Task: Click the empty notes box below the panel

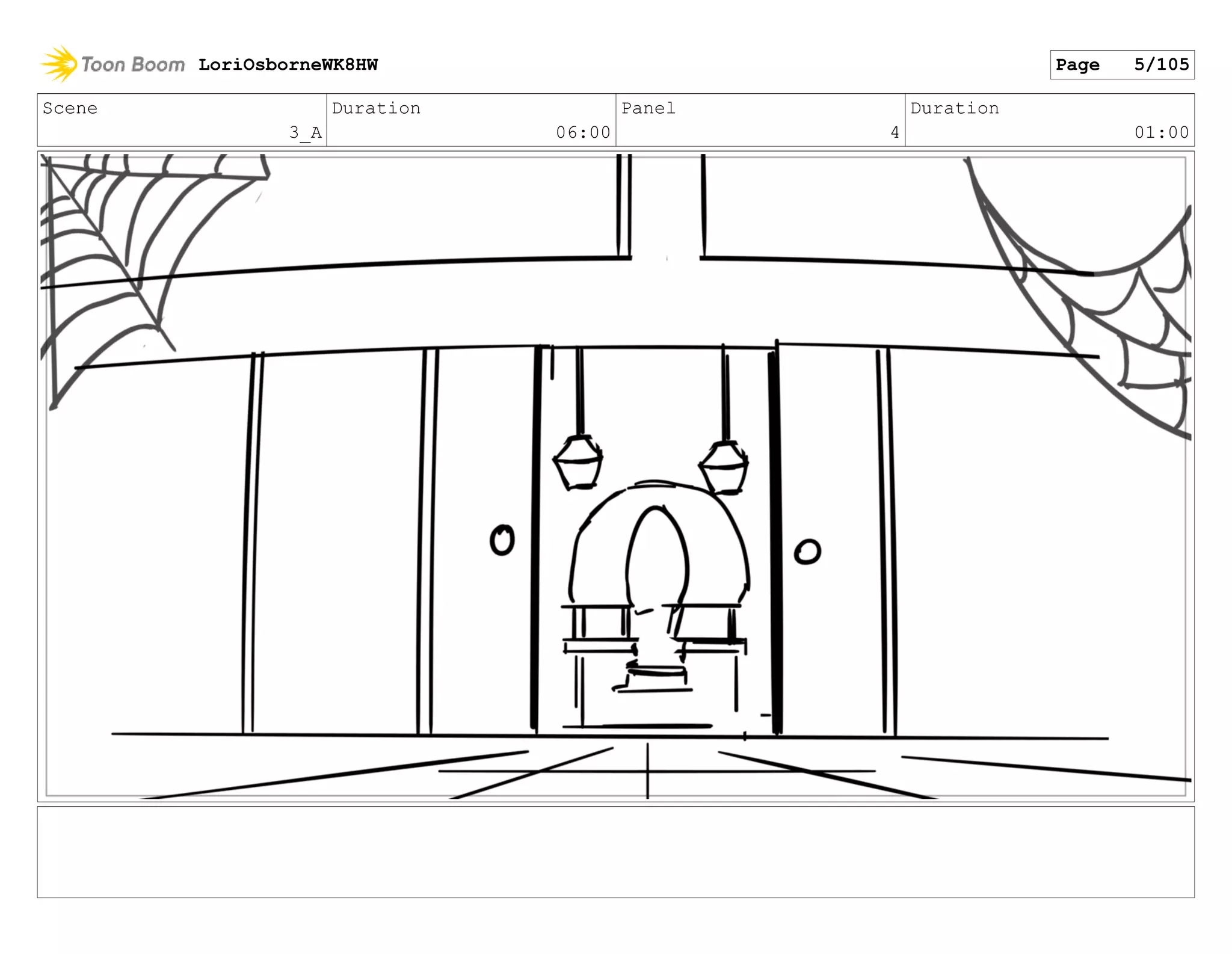Action: point(615,852)
